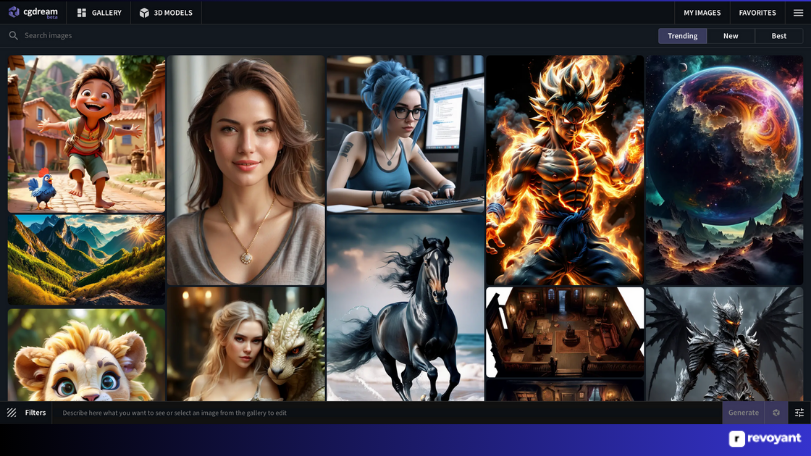Image resolution: width=811 pixels, height=456 pixels.
Task: Open the green mountain valley image
Action: click(x=86, y=260)
